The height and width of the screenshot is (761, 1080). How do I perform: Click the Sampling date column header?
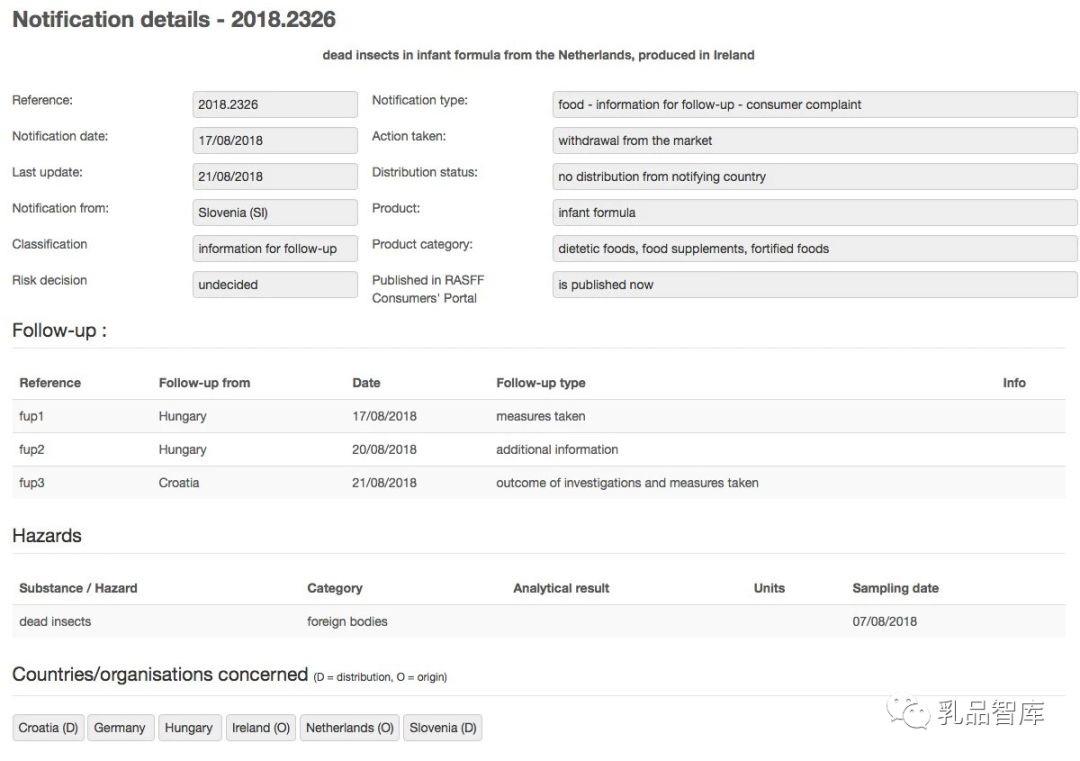(895, 588)
